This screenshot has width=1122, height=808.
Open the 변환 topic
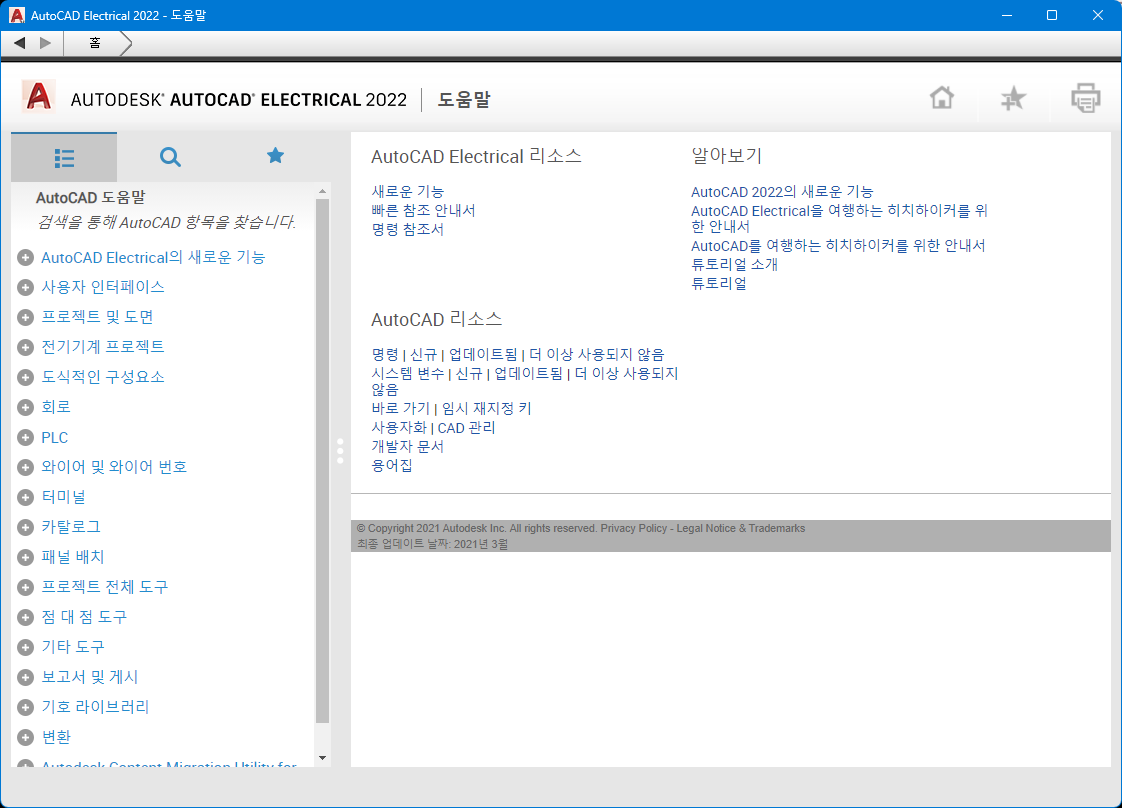(x=56, y=737)
